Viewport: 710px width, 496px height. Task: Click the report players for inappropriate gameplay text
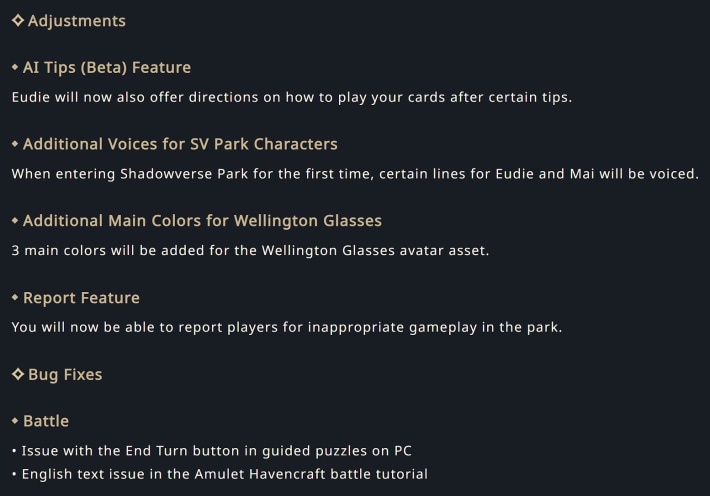[287, 327]
